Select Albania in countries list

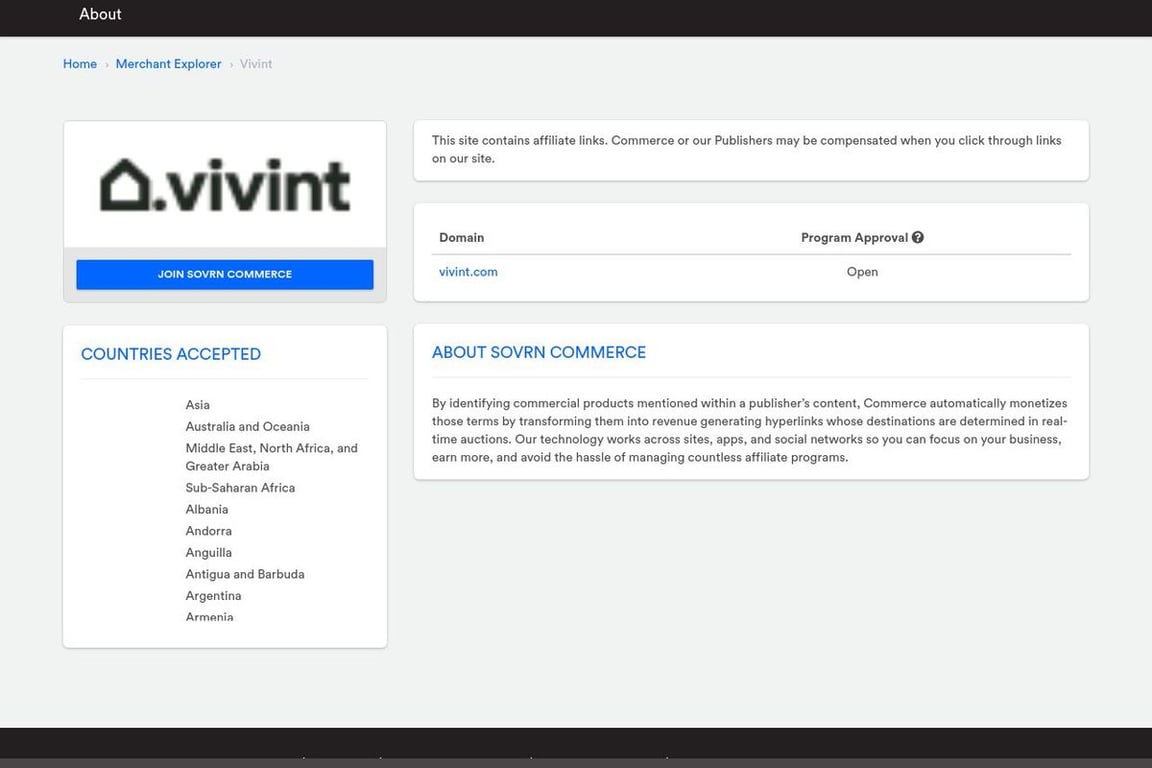(206, 509)
